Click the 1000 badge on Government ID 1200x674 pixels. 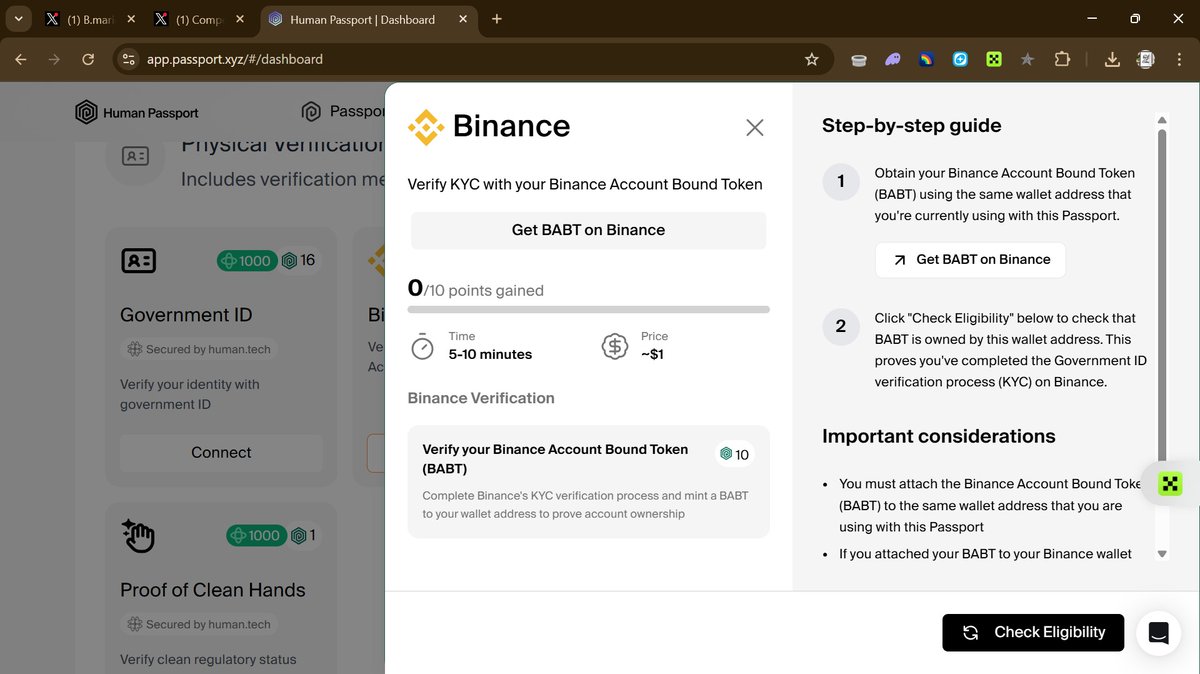246,261
